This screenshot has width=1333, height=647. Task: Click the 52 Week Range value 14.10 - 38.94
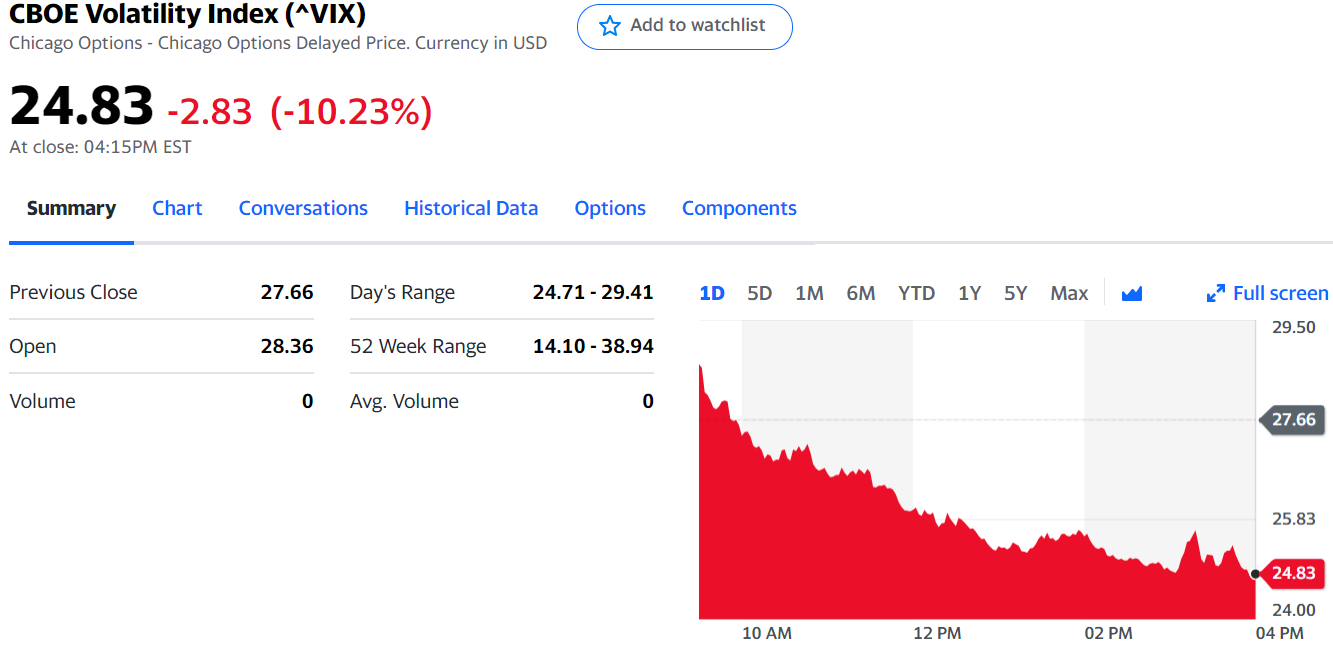click(x=593, y=346)
